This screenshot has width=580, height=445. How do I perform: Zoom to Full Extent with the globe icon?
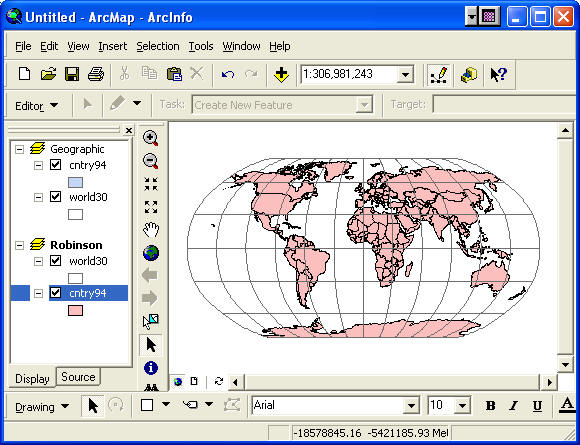pyautogui.click(x=151, y=253)
